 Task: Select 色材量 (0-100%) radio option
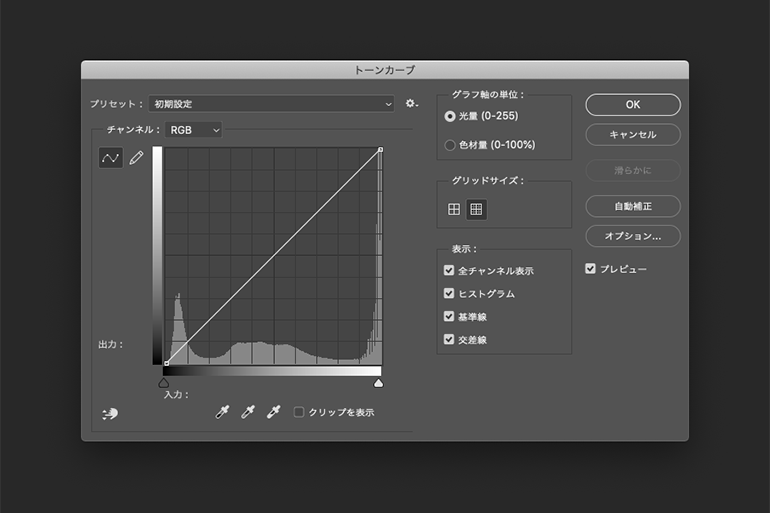(449, 145)
